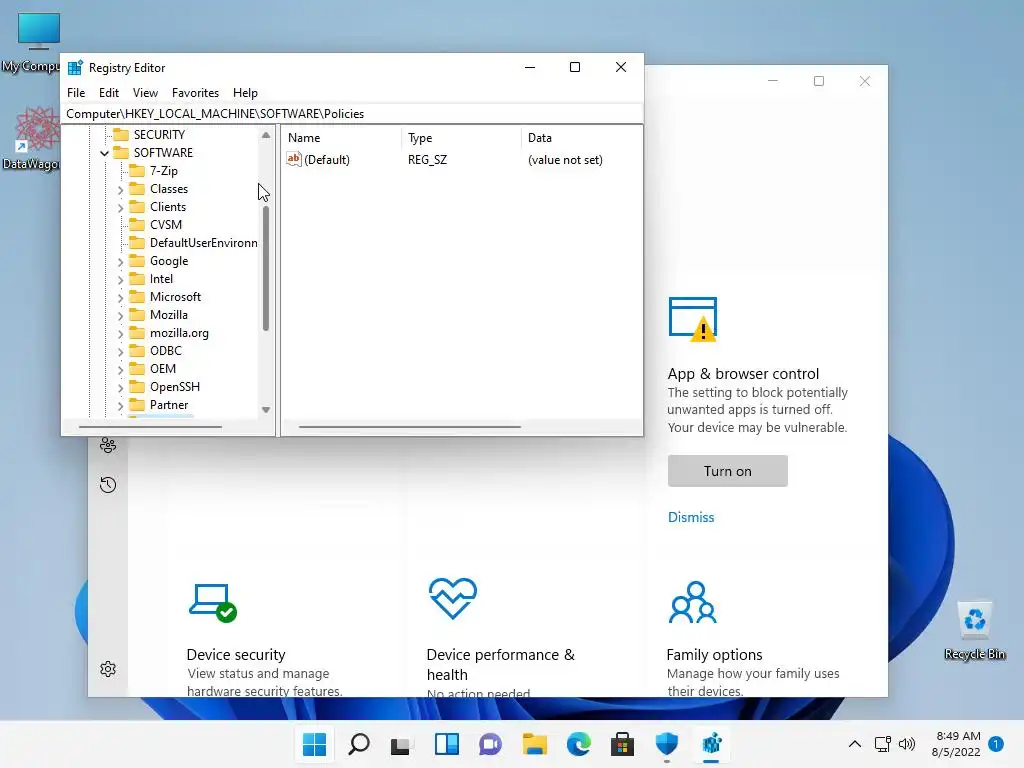Image resolution: width=1024 pixels, height=768 pixels.
Task: Click the tree pane vertical scrollbar thumb
Action: tap(266, 268)
